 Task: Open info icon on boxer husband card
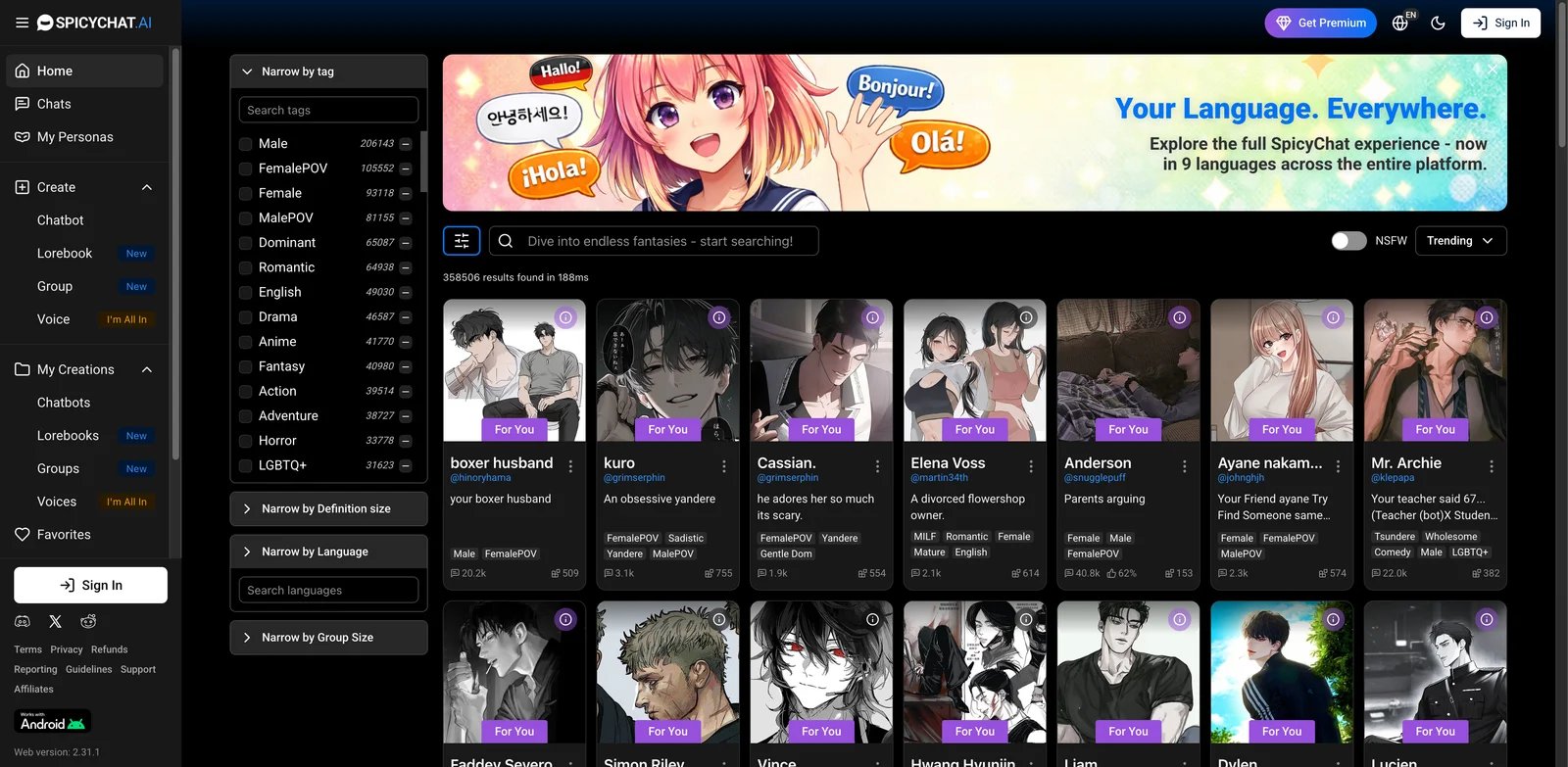[x=565, y=317]
